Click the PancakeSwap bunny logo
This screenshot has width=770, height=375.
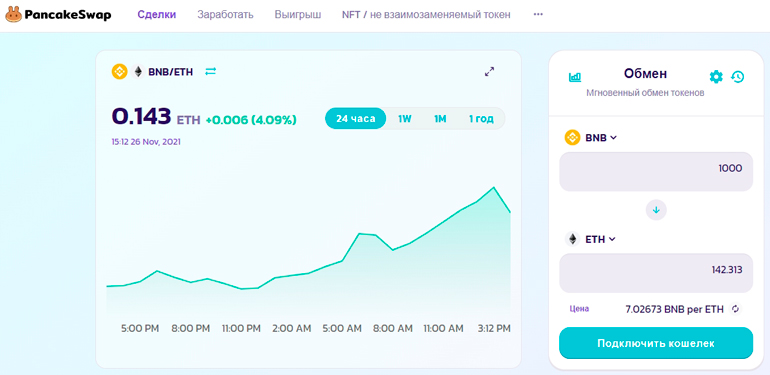tap(13, 14)
